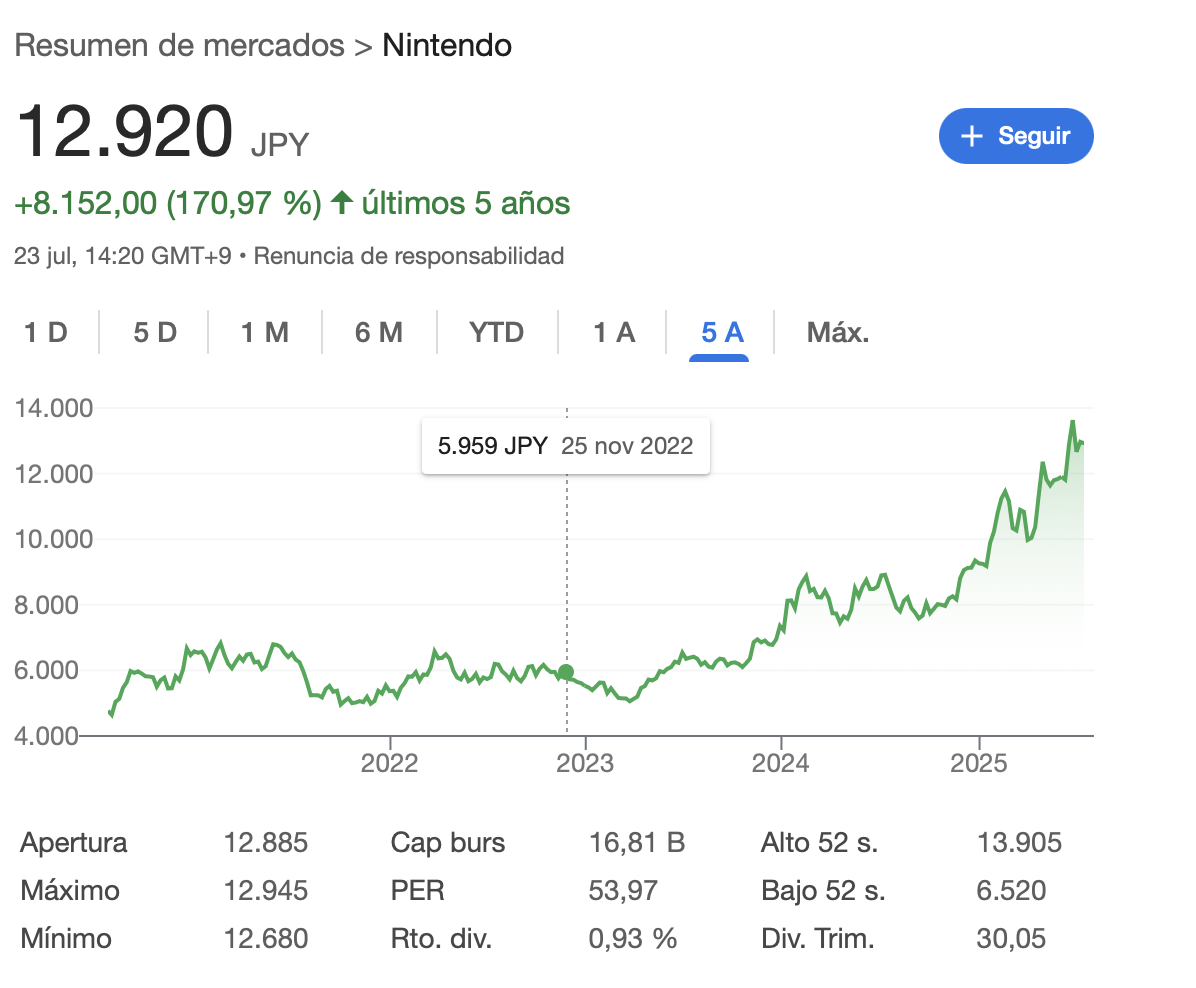Viewport: 1196px width, 988px height.
Task: Switch to the 6 M chart tab
Action: coord(379,332)
